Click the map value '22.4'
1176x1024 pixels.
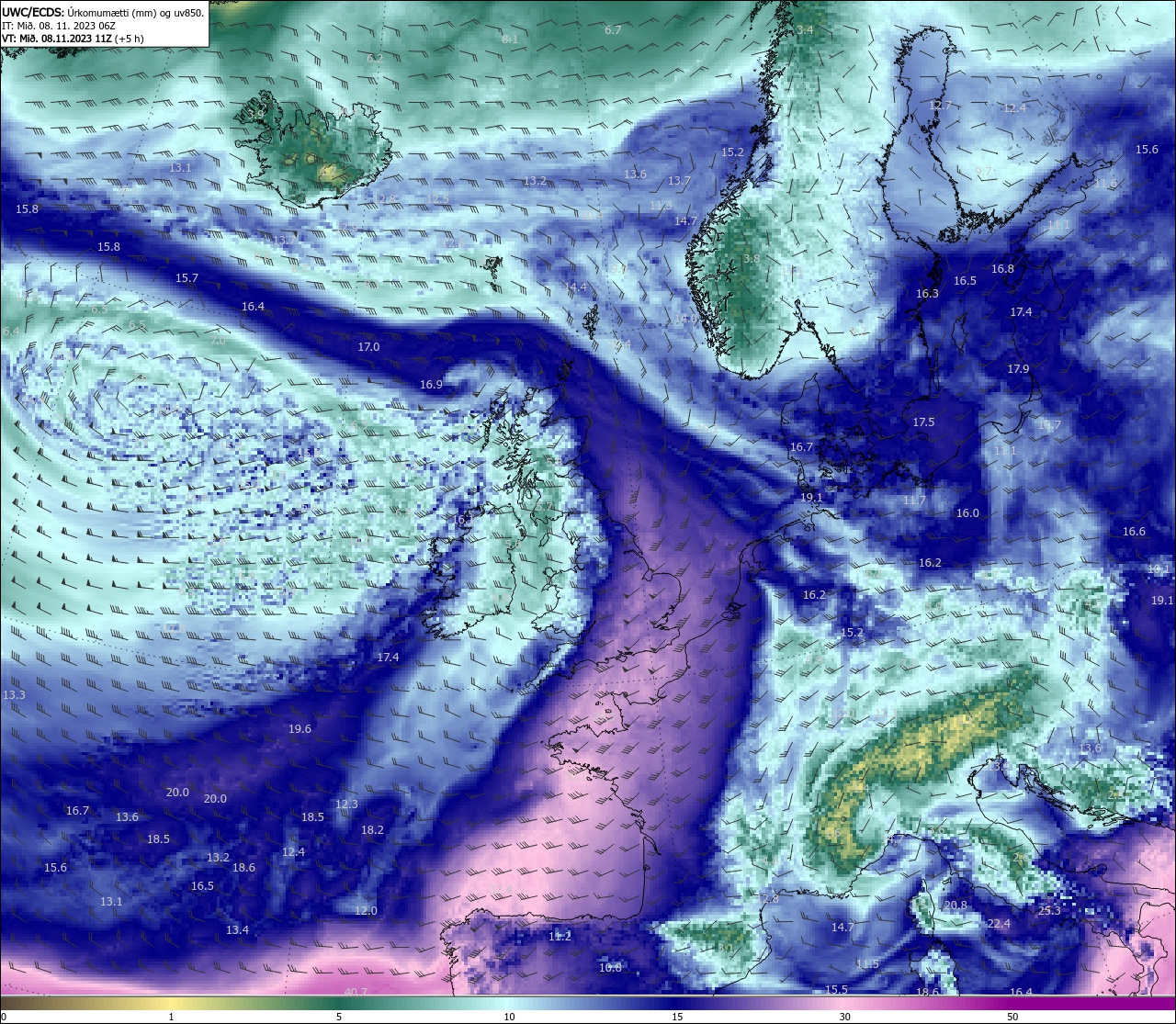999,924
